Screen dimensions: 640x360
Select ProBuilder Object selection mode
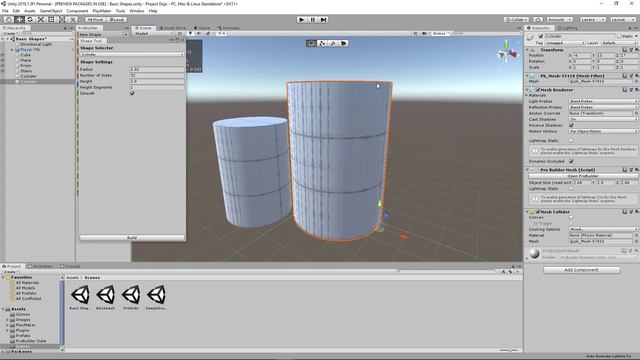pos(311,43)
